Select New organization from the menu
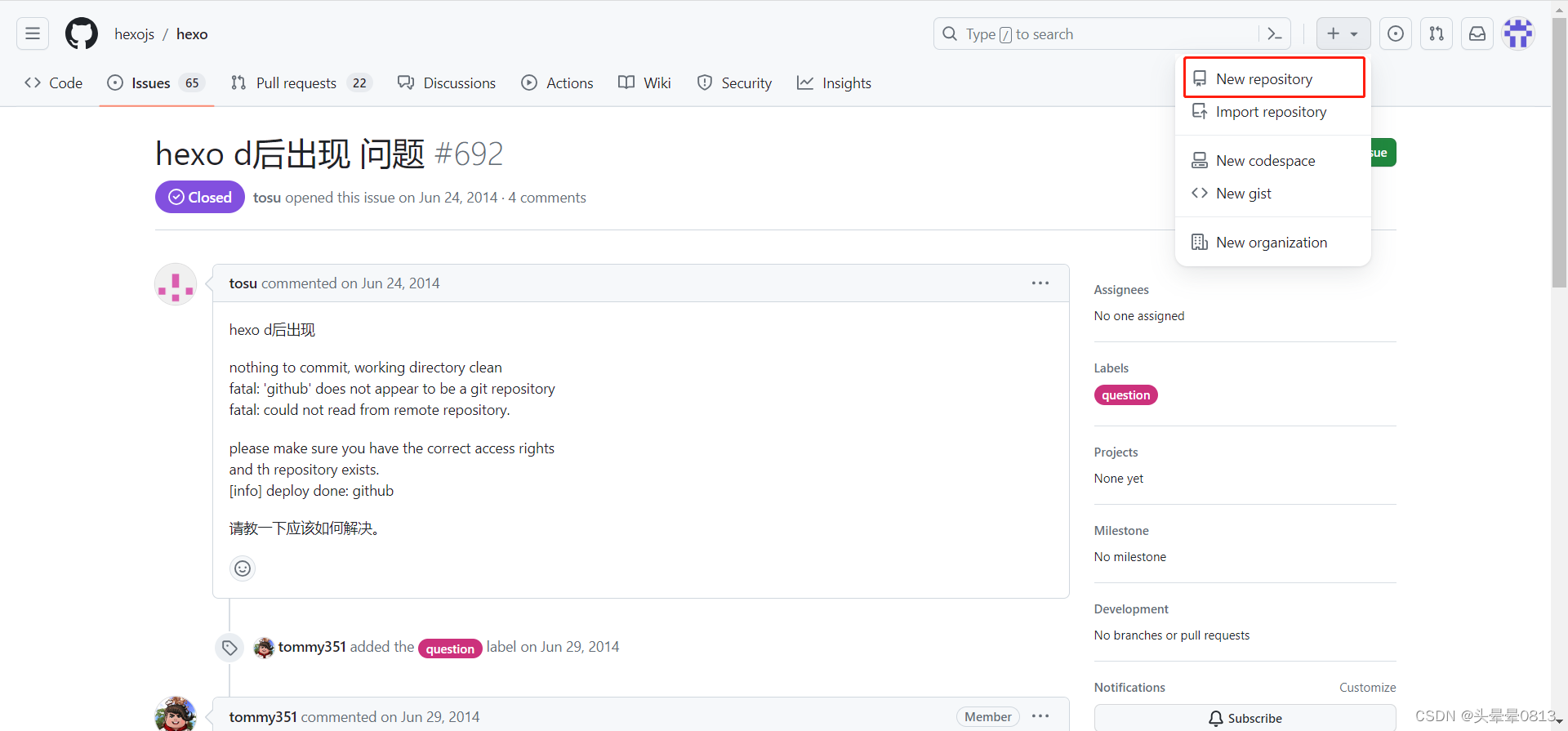The width and height of the screenshot is (1568, 731). tap(1273, 242)
